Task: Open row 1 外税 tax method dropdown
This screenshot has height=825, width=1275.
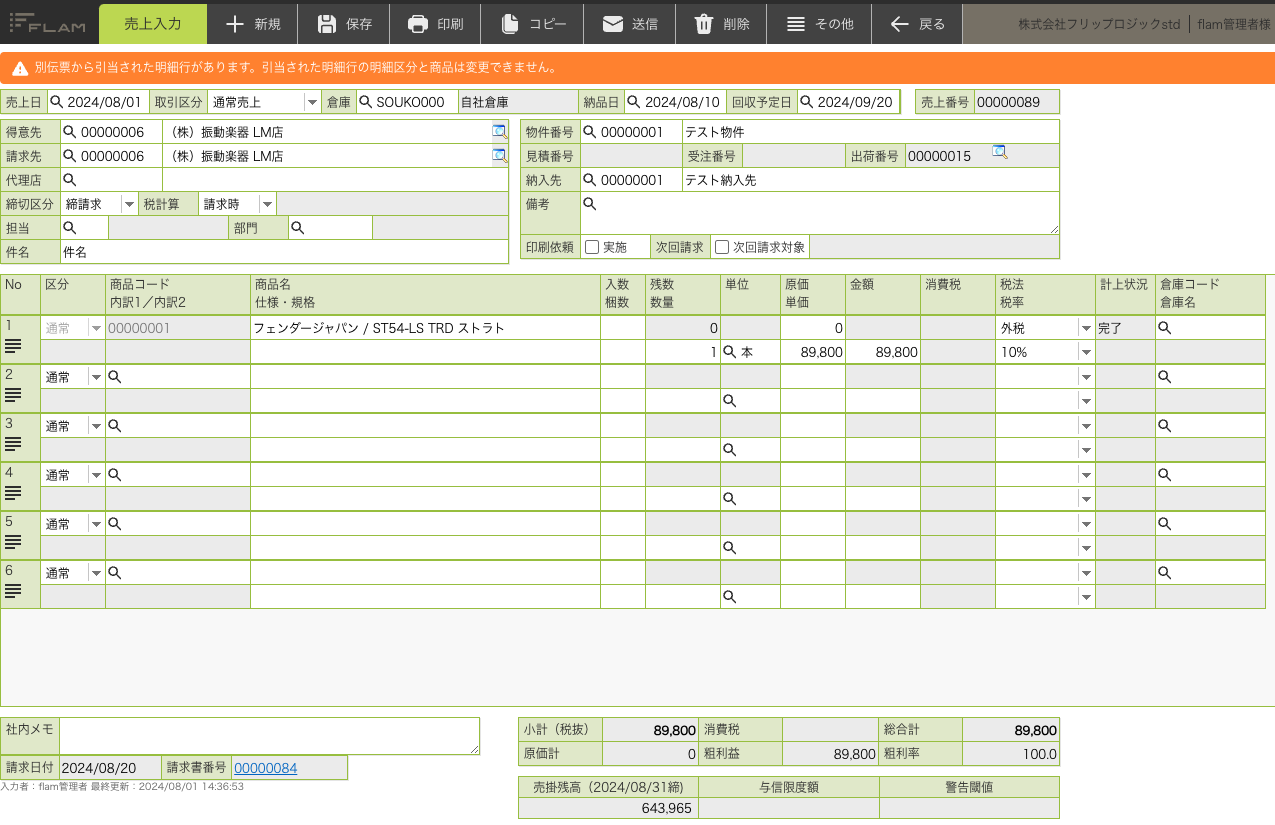Action: (x=1085, y=328)
